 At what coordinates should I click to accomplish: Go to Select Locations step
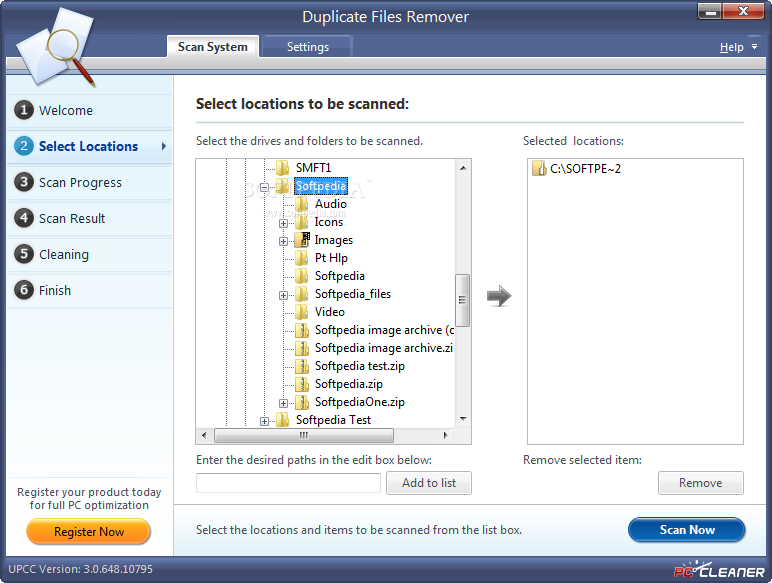point(90,146)
